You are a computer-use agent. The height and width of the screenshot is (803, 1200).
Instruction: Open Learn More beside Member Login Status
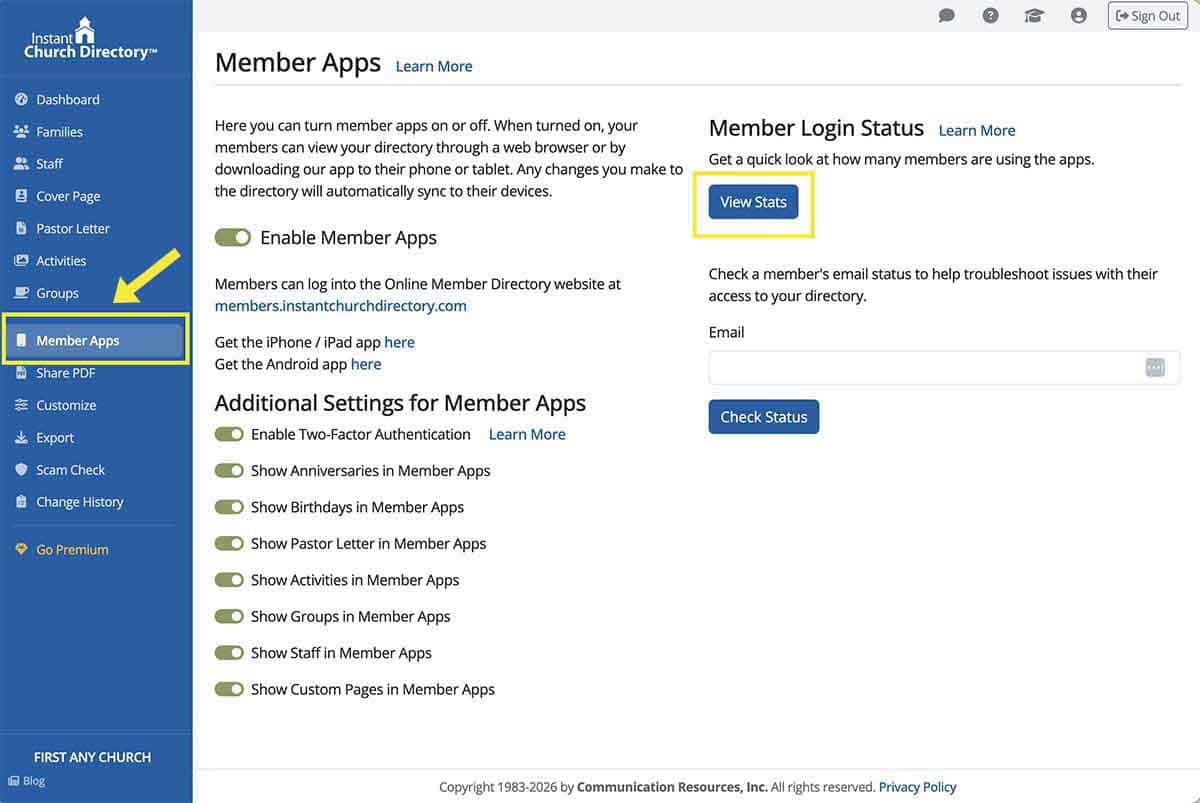point(977,131)
